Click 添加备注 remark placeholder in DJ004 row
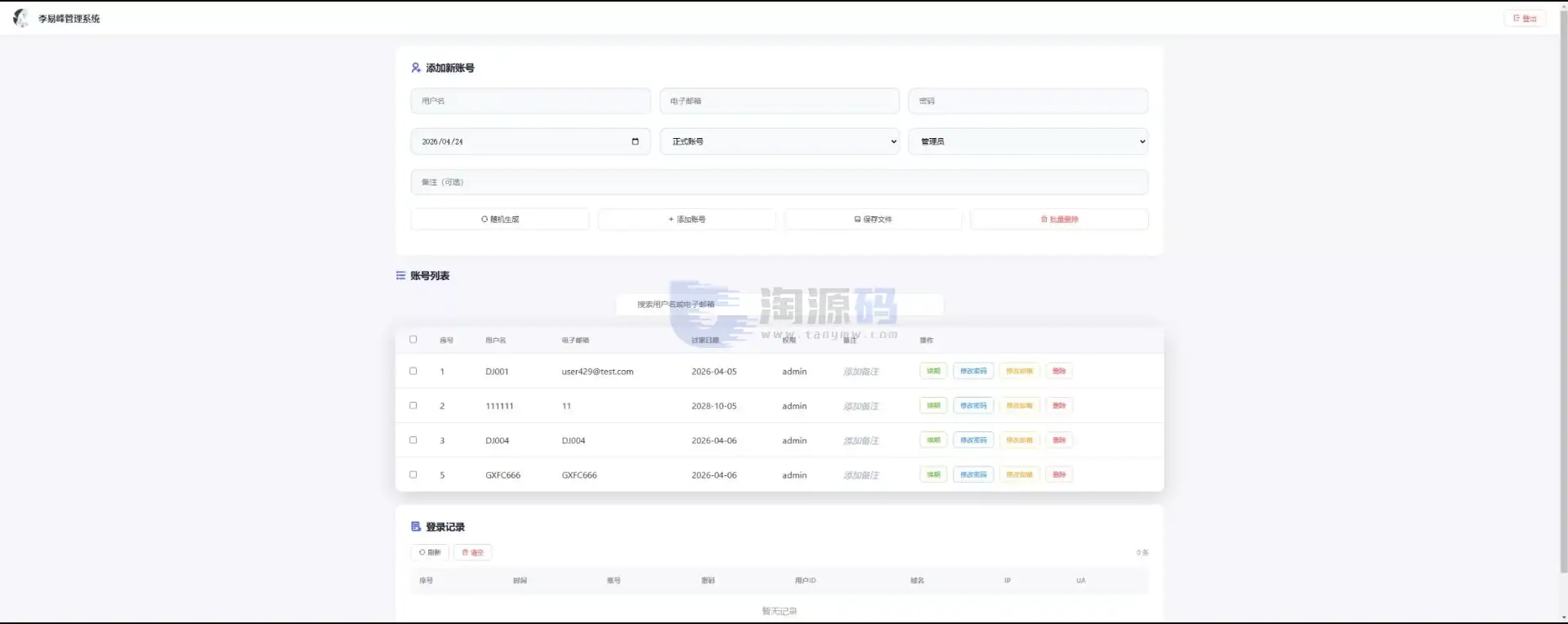 861,440
